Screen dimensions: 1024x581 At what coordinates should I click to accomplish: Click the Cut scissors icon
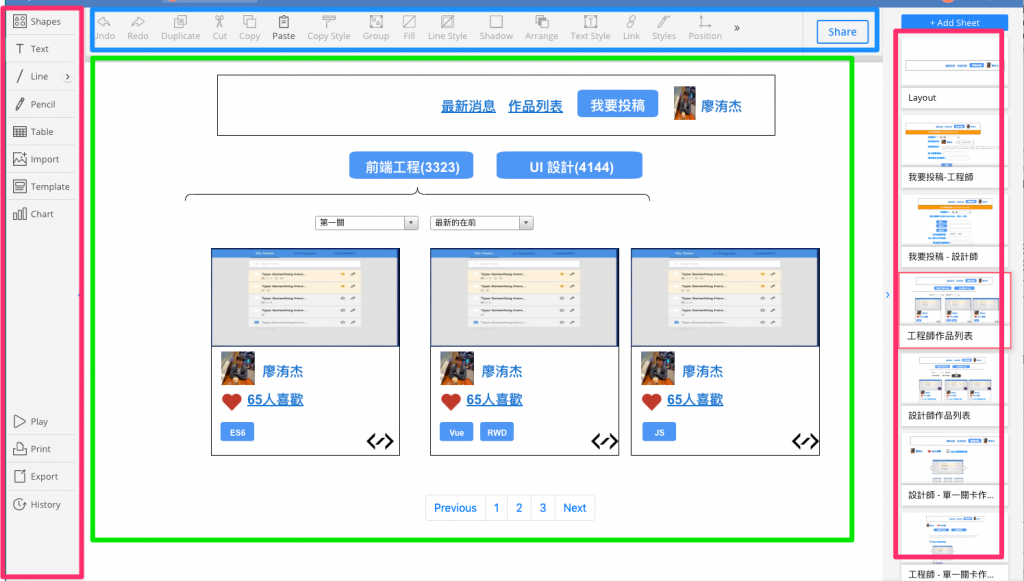[219, 28]
